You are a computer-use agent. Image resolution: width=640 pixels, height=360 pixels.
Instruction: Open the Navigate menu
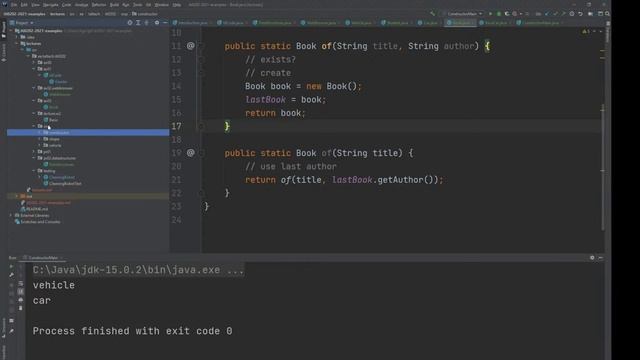point(51,5)
